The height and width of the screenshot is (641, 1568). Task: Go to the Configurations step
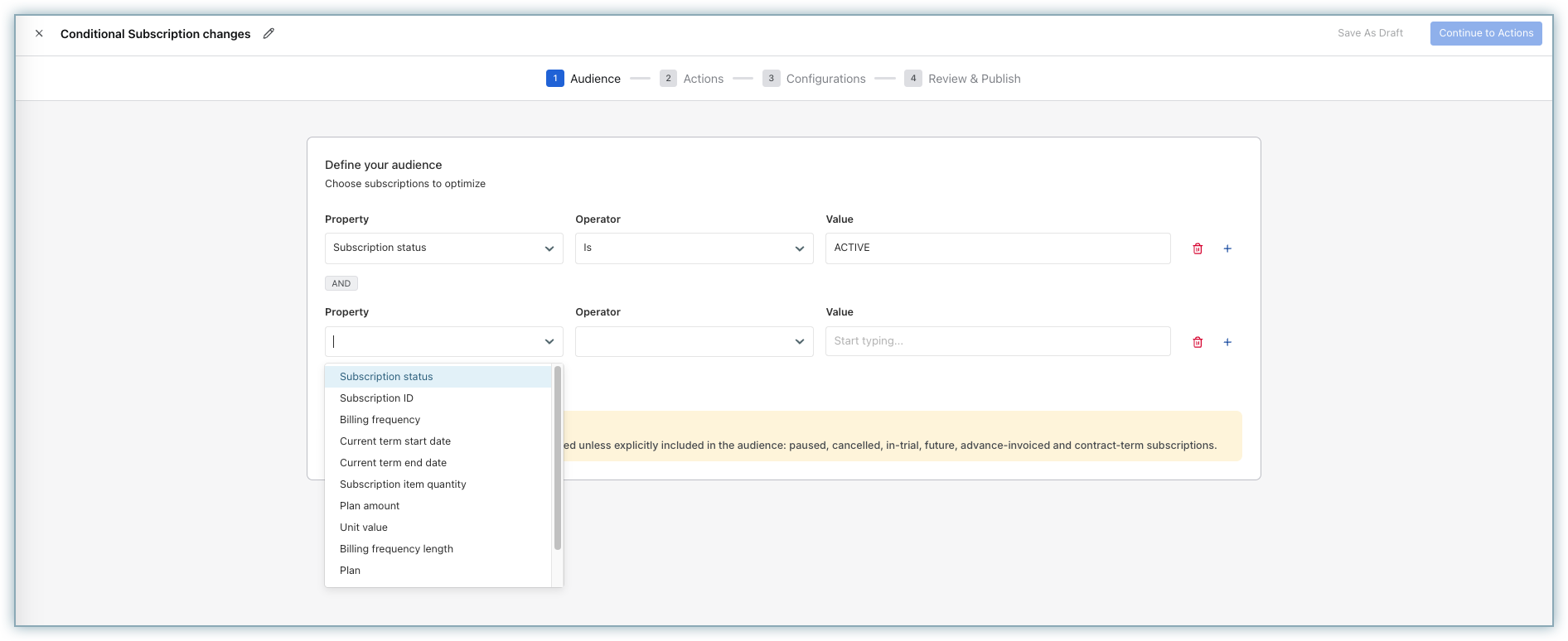[815, 79]
